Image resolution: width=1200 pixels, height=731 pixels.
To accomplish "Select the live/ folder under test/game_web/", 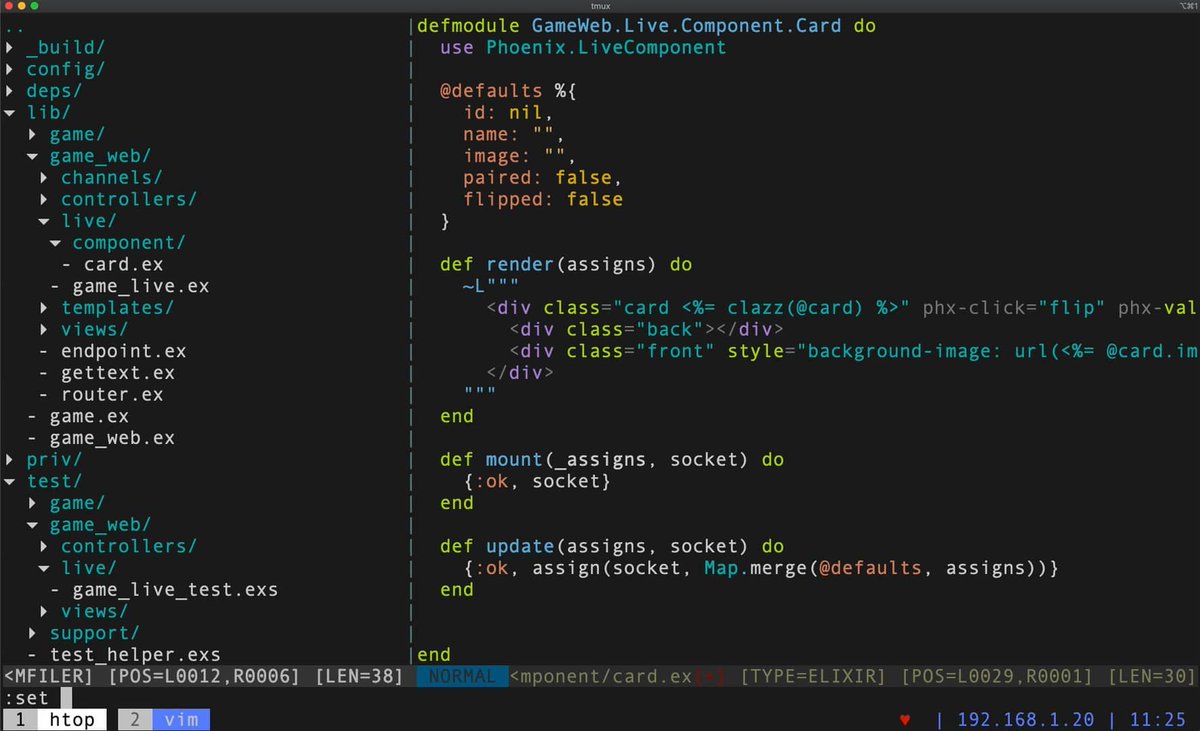I will (89, 568).
